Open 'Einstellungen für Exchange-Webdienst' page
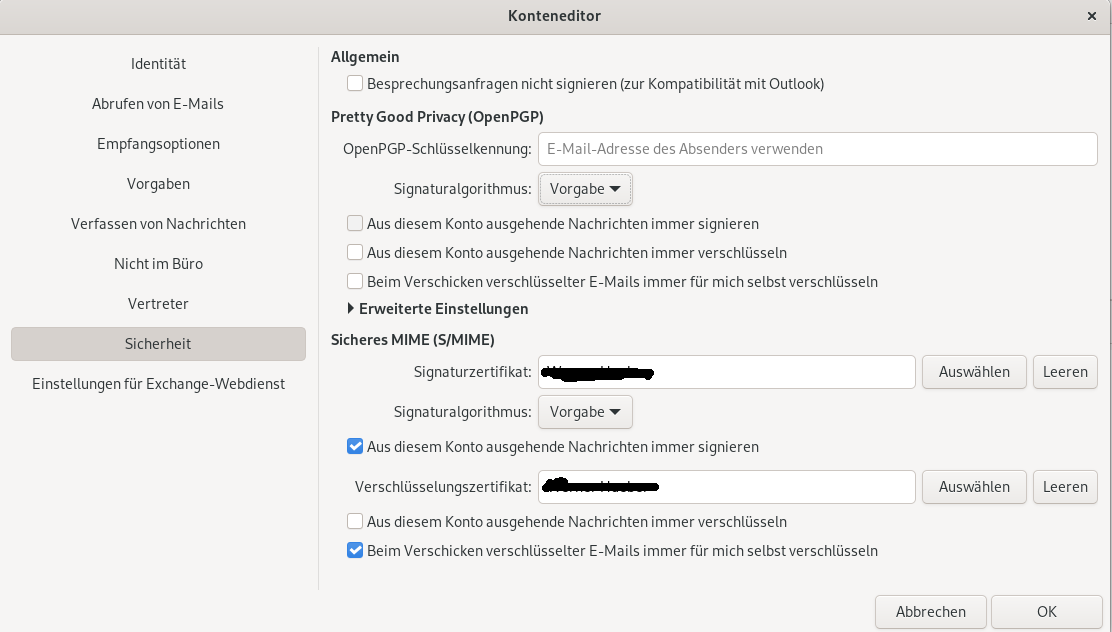 coord(158,384)
